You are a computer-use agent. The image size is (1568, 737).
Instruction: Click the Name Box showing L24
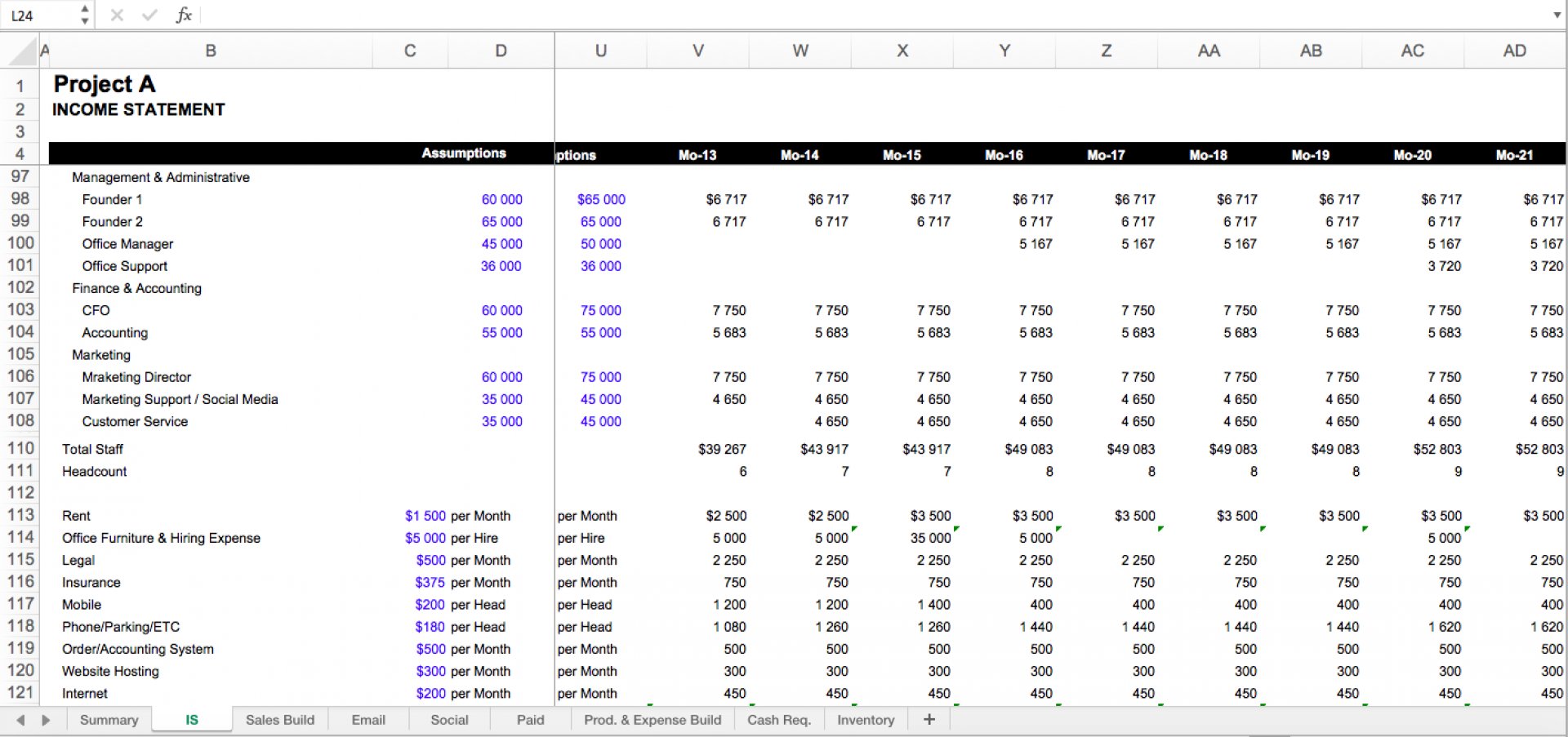(x=38, y=15)
